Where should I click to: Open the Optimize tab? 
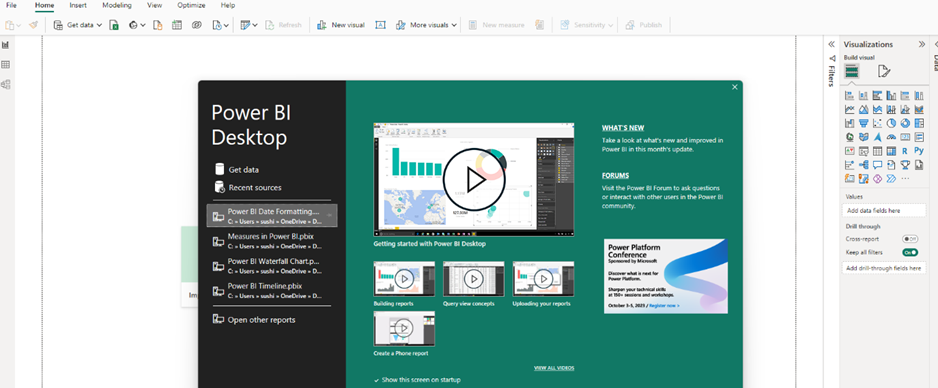191,5
